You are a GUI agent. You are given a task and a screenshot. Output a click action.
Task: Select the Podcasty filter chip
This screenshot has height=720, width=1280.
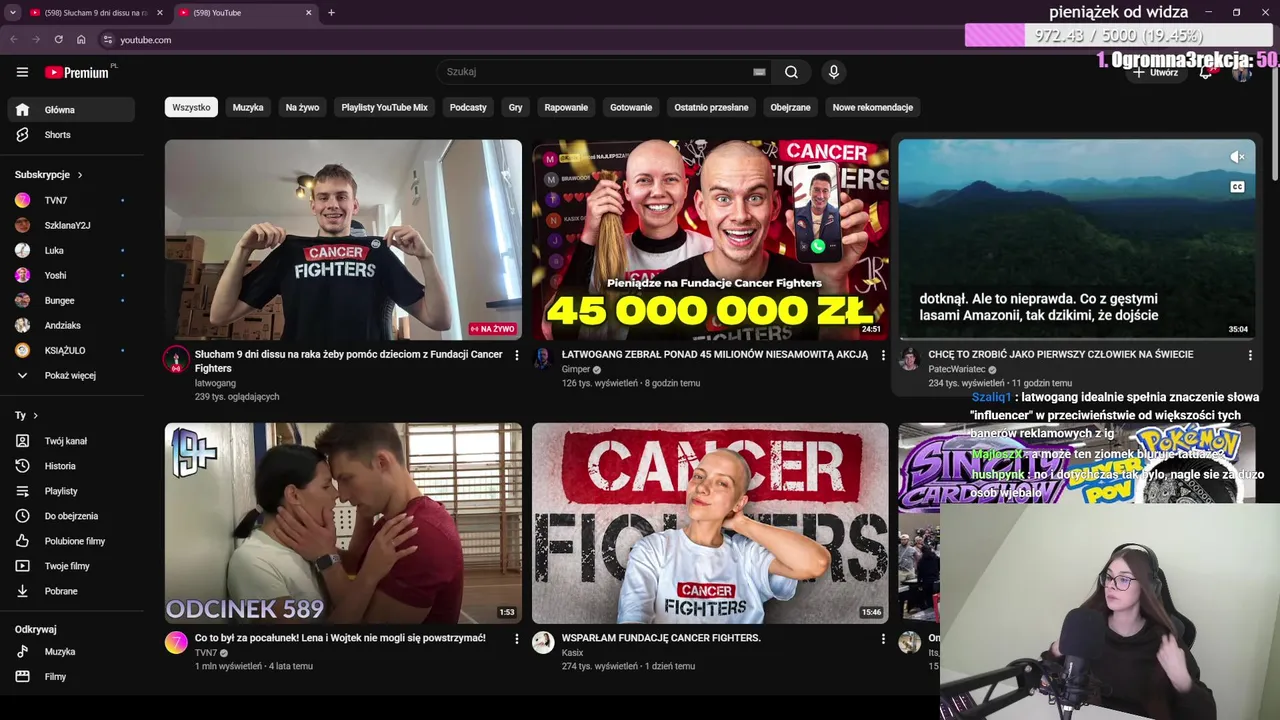[x=468, y=107]
